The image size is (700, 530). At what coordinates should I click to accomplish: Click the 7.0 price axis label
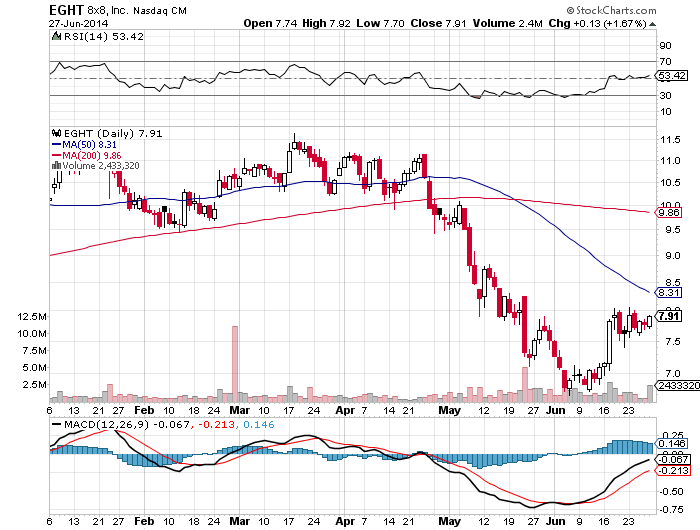click(673, 373)
